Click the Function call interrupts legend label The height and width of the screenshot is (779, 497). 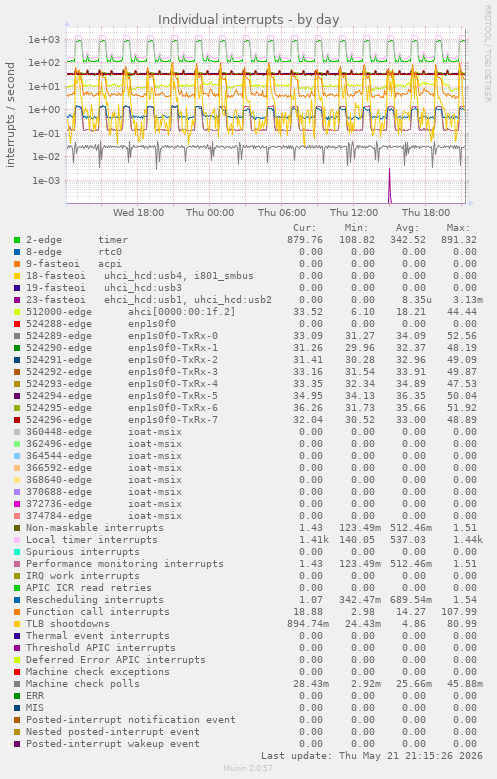97,612
